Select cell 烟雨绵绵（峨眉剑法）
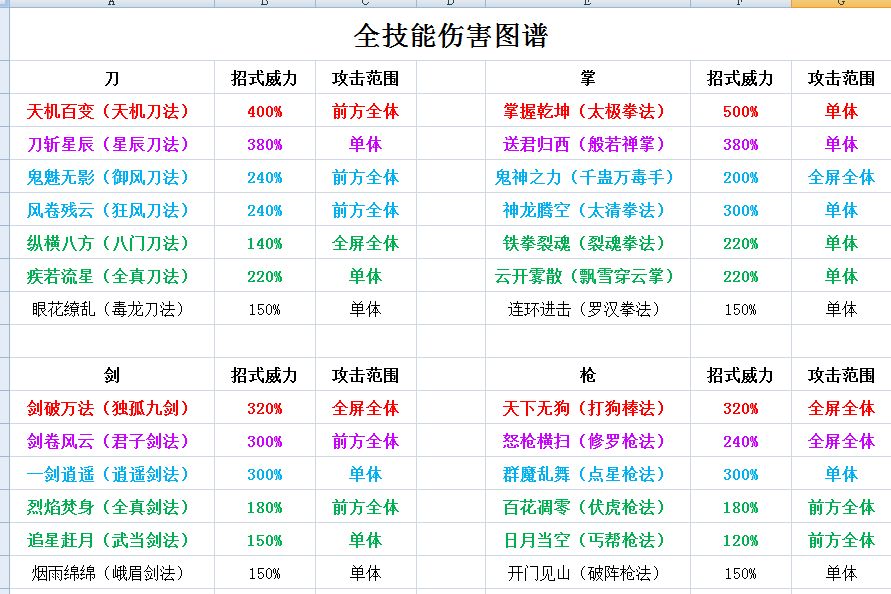Image resolution: width=891 pixels, height=594 pixels. point(112,572)
